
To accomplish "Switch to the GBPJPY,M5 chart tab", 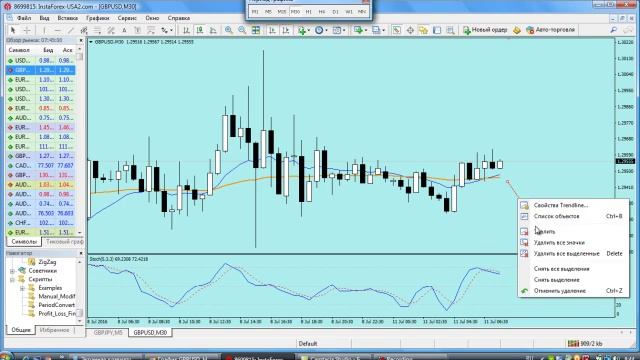I will tap(108, 333).
